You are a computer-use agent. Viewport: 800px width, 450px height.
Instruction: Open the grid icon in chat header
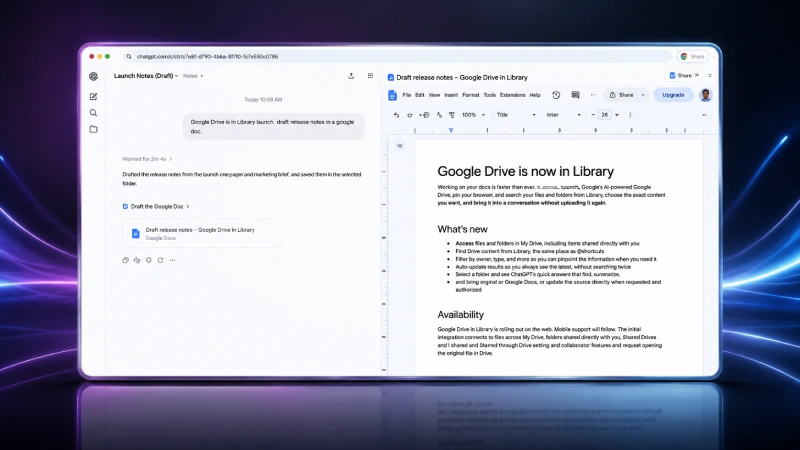pyautogui.click(x=370, y=76)
